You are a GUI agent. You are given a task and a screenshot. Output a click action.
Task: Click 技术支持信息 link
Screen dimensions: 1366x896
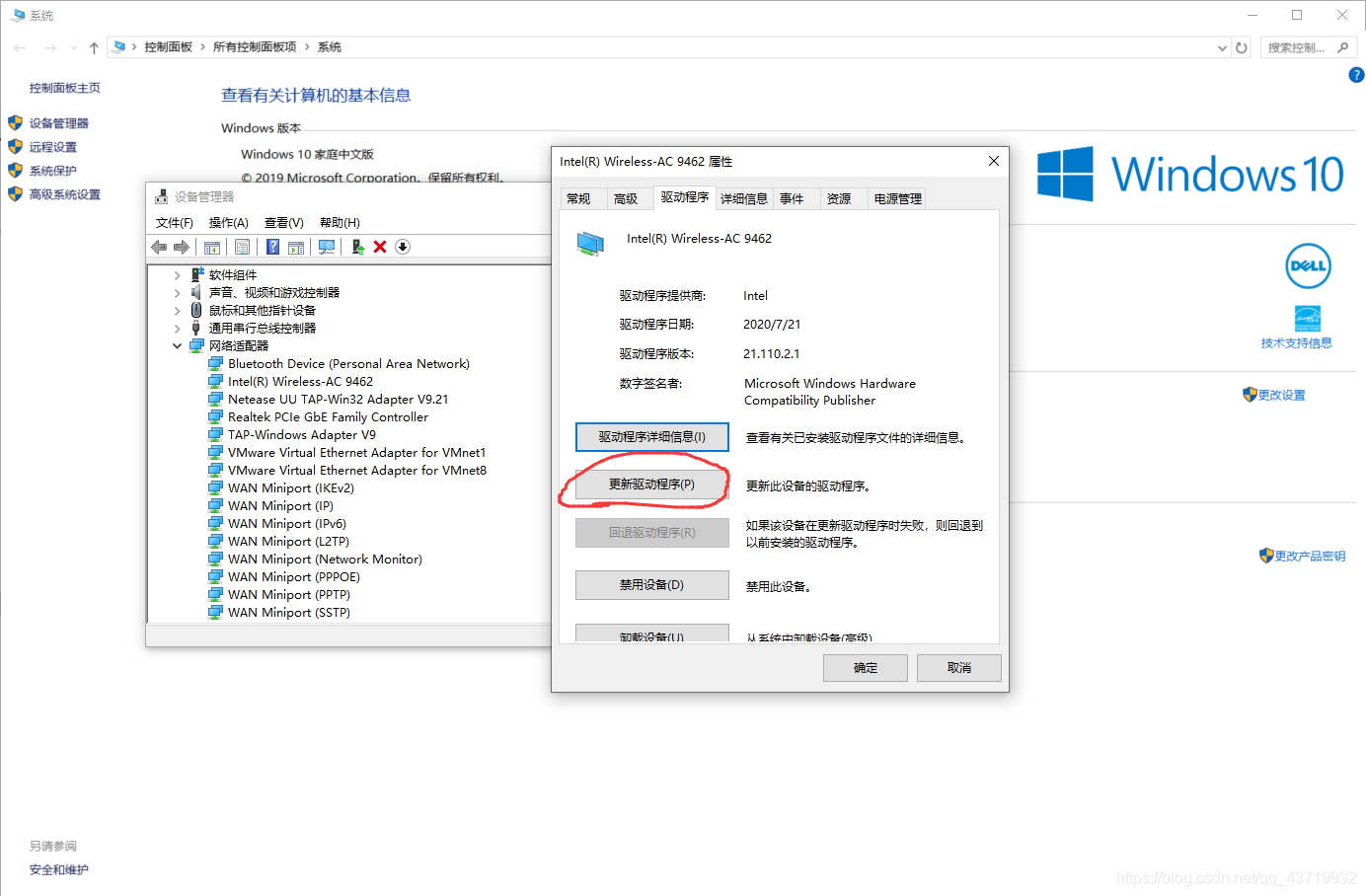click(1297, 343)
